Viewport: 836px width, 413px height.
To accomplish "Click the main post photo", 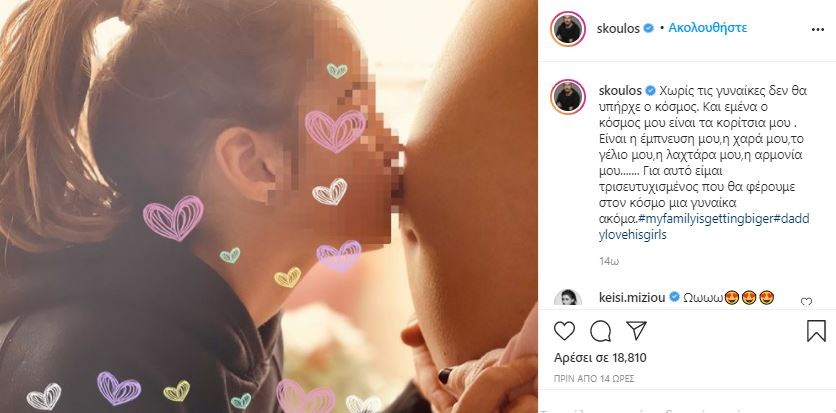I will pos(269,206).
